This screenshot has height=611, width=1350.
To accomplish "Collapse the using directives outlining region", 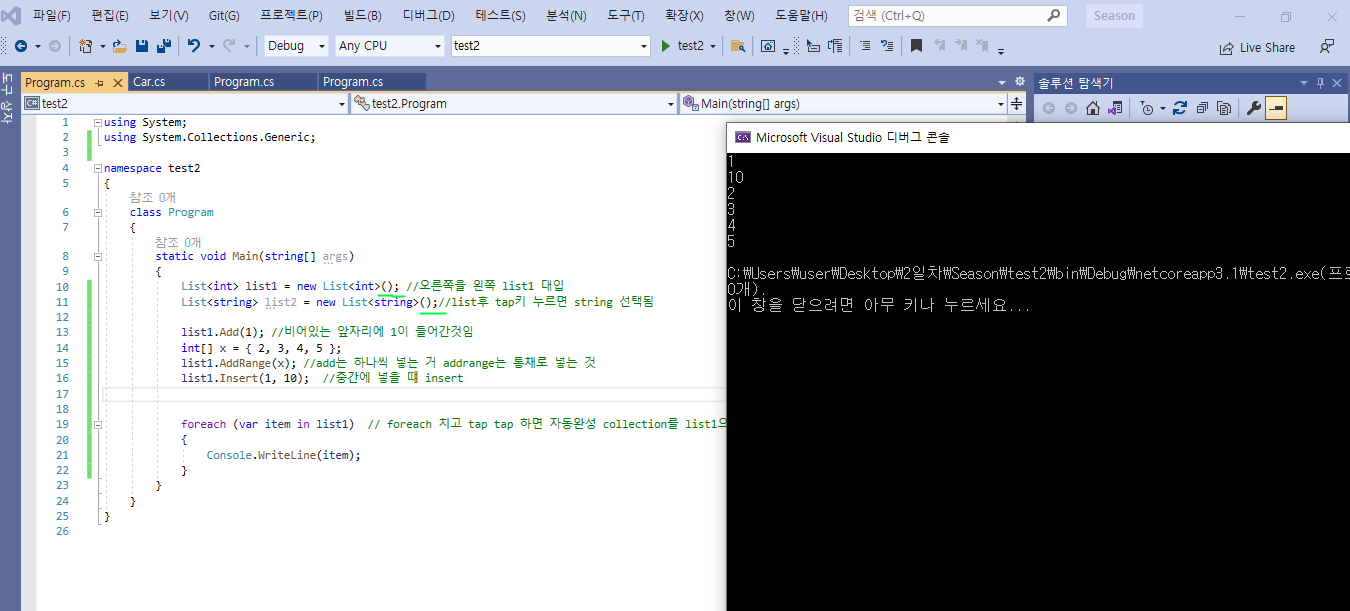I will [x=97, y=122].
